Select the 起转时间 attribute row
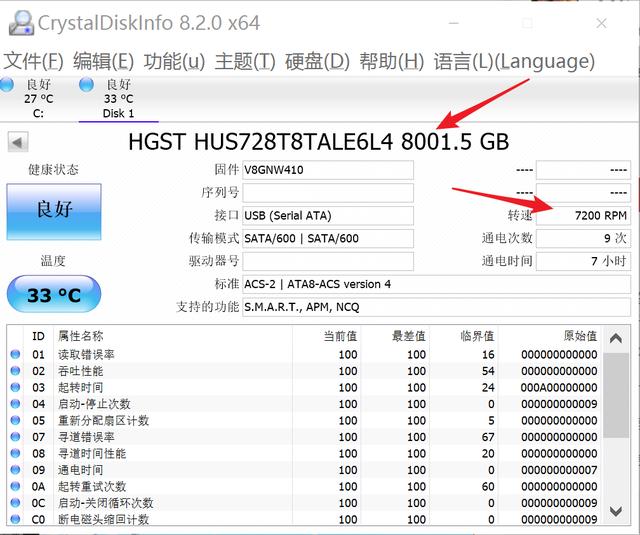Screen dimensions: 640x535 (x=305, y=387)
